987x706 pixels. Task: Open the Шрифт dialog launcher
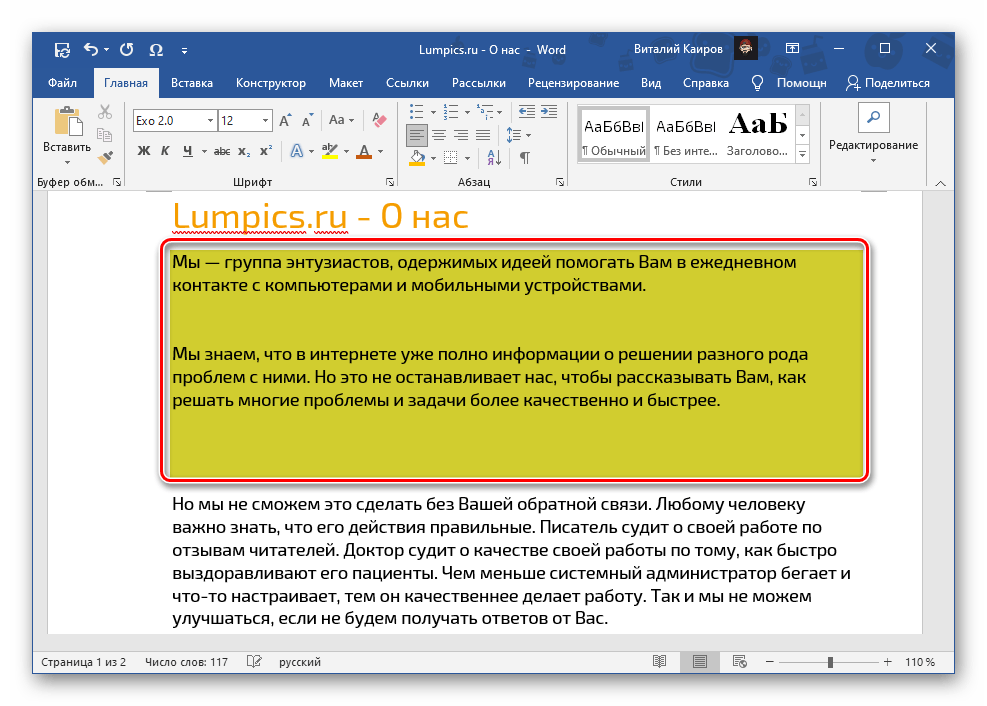pos(390,182)
